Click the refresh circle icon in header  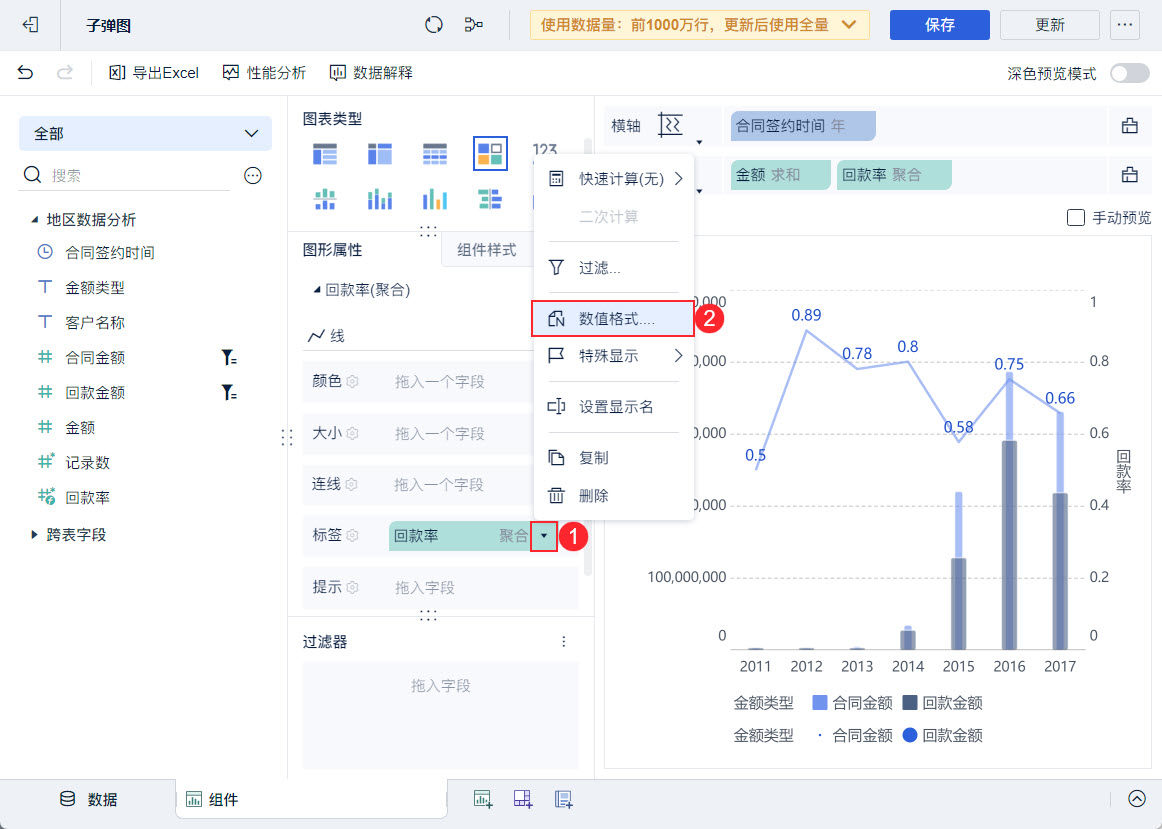tap(434, 25)
